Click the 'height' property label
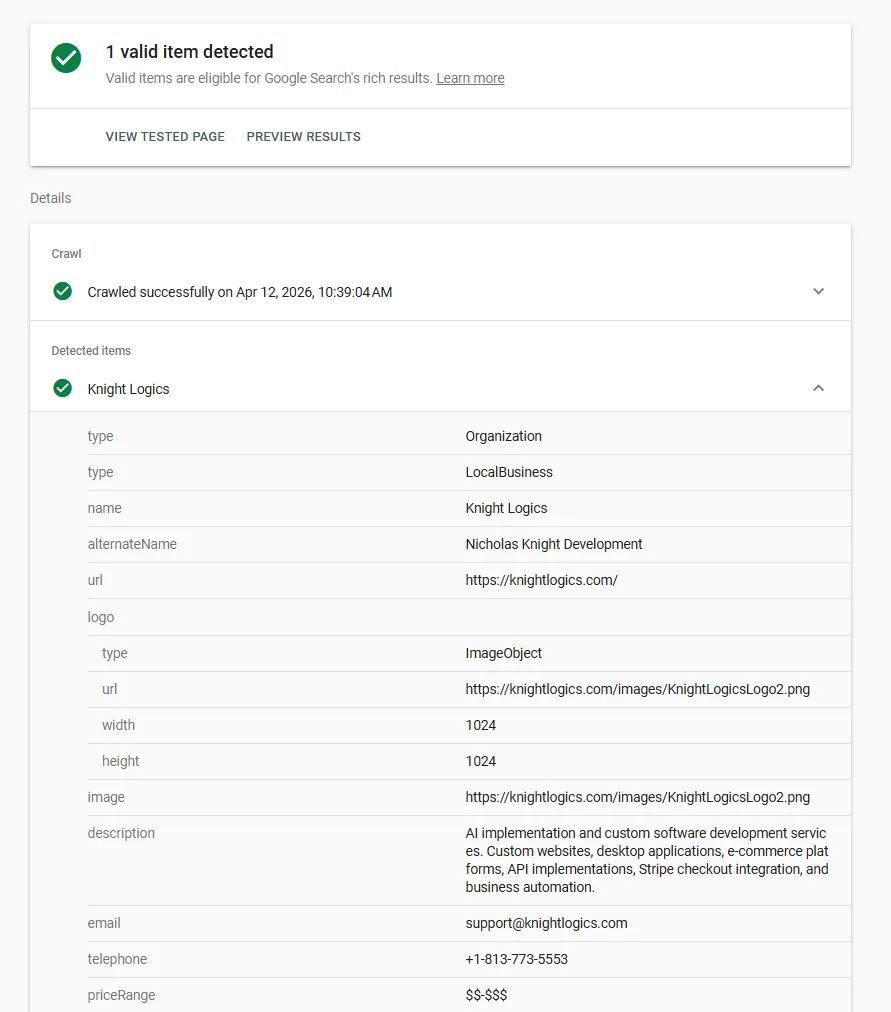Screen dimensions: 891x1012 [121, 762]
